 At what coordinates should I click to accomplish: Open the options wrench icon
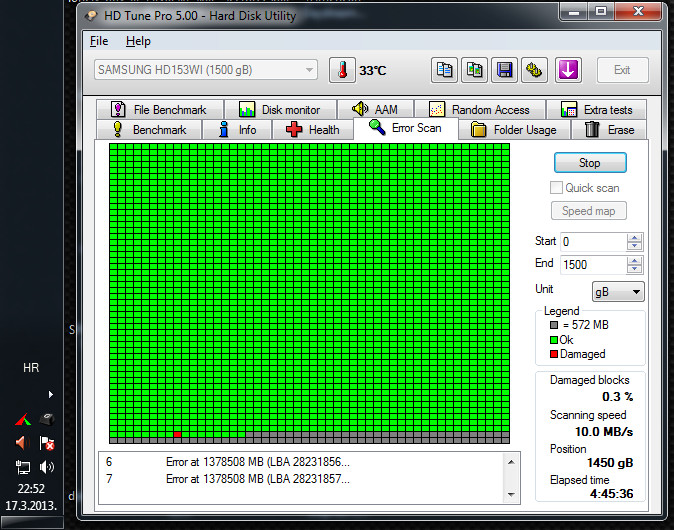(535, 70)
